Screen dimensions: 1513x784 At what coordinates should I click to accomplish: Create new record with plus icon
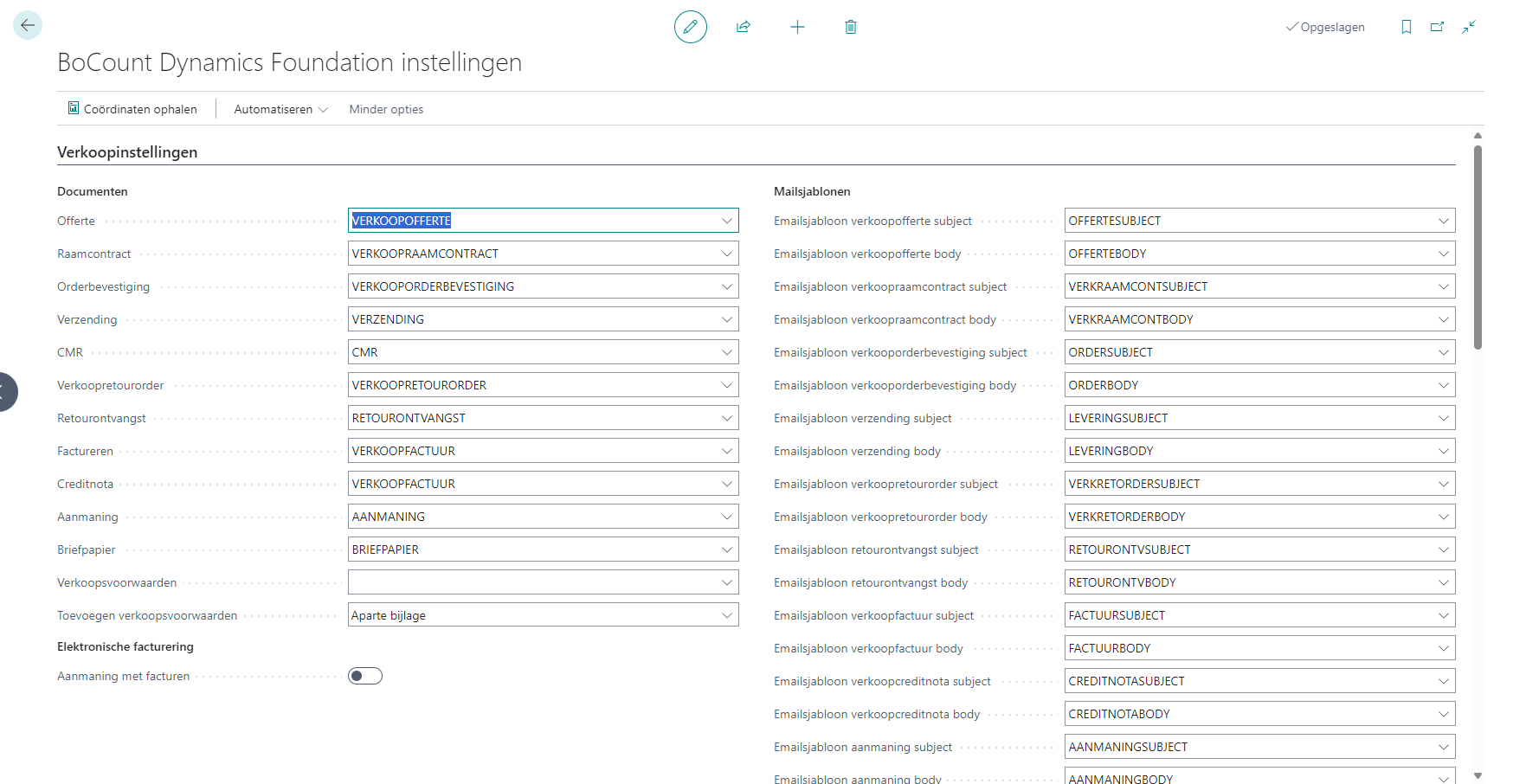(797, 27)
